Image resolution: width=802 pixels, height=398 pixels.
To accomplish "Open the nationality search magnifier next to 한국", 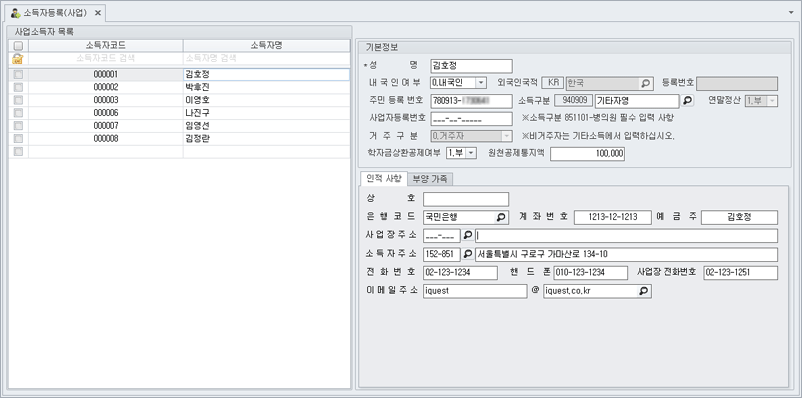I will 645,83.
